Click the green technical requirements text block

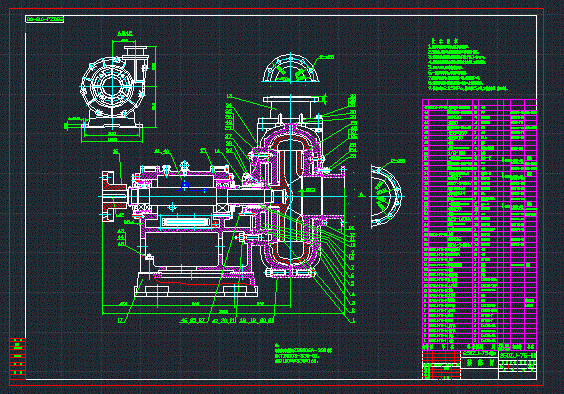click(x=467, y=64)
